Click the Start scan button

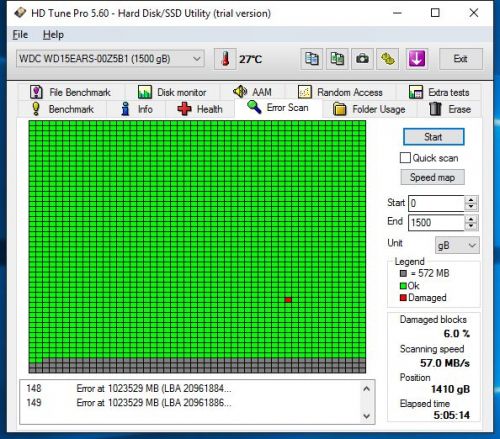click(434, 137)
